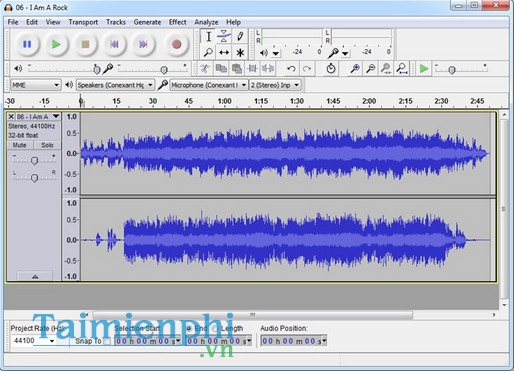514x371 pixels.
Task: Select the Multi-Tool asterisk mode
Action: [x=240, y=52]
